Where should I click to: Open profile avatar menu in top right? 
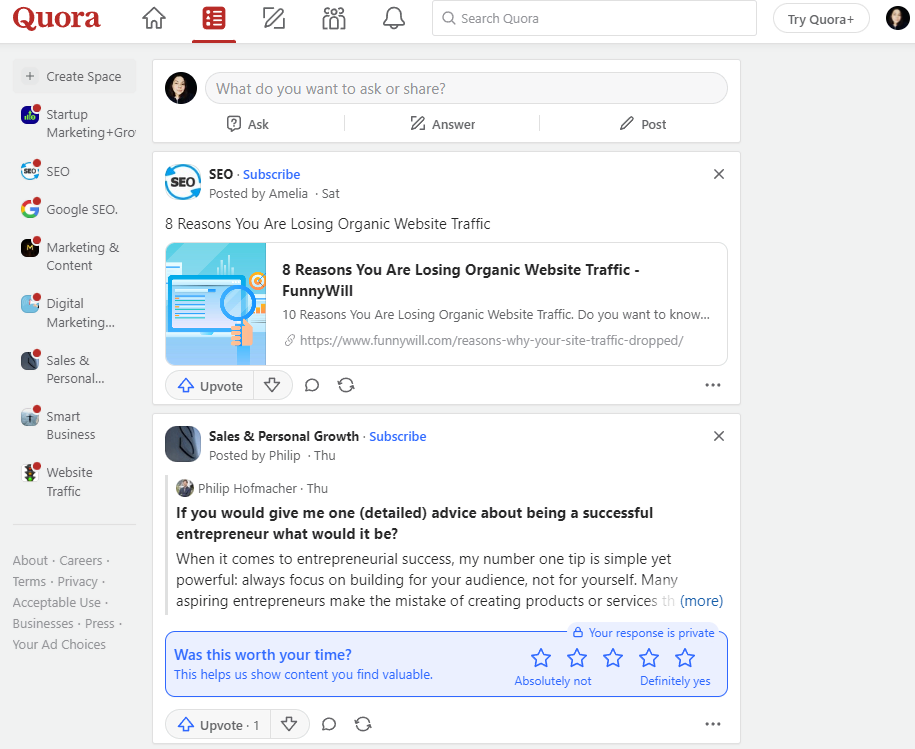point(897,19)
